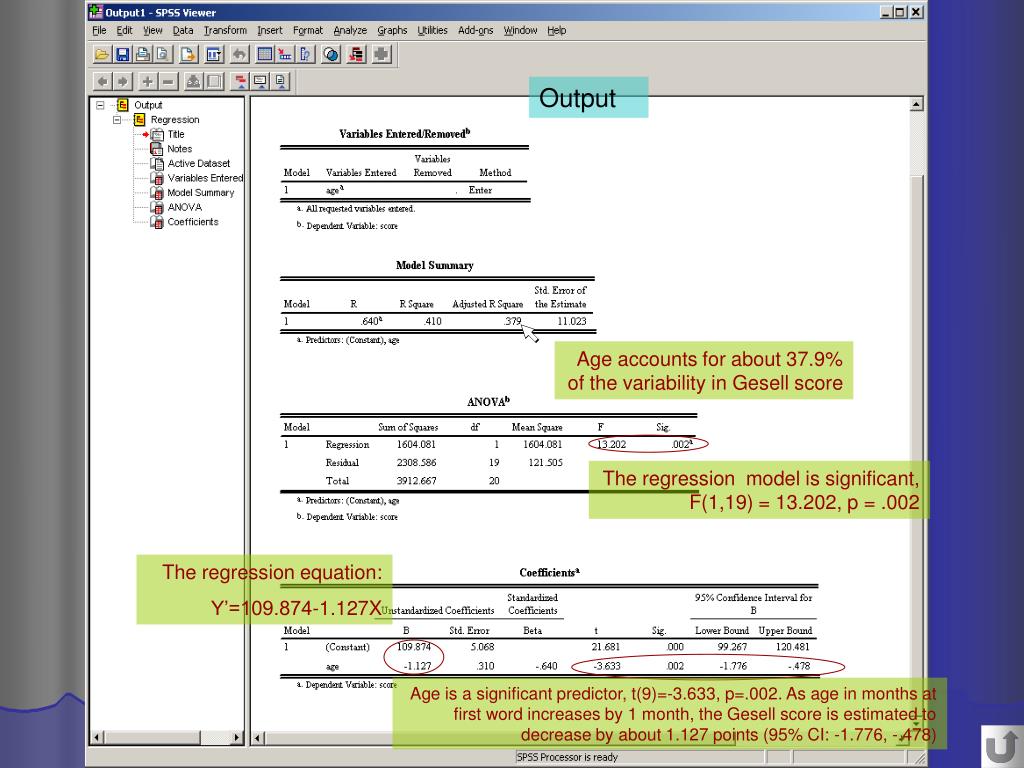The width and height of the screenshot is (1024, 768).
Task: Select the Title item in the outline
Action: click(x=176, y=134)
